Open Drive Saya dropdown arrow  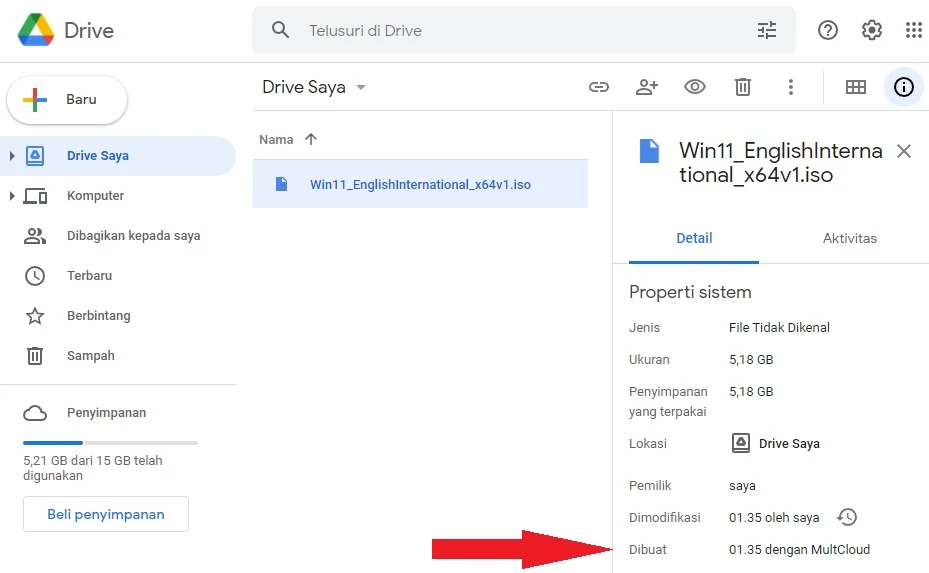tap(361, 87)
